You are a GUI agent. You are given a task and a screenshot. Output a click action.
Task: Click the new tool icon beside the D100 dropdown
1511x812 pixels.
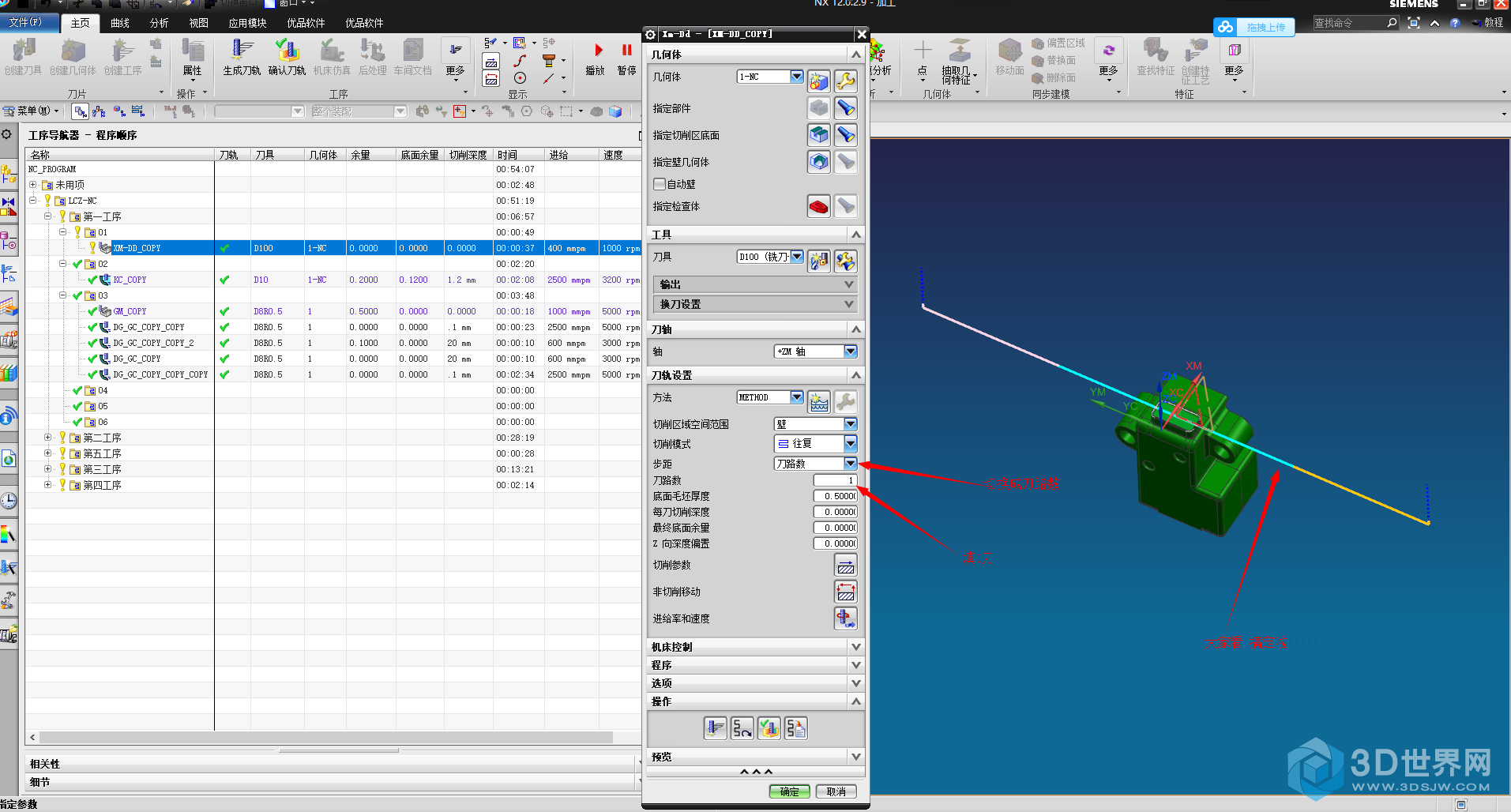(819, 261)
